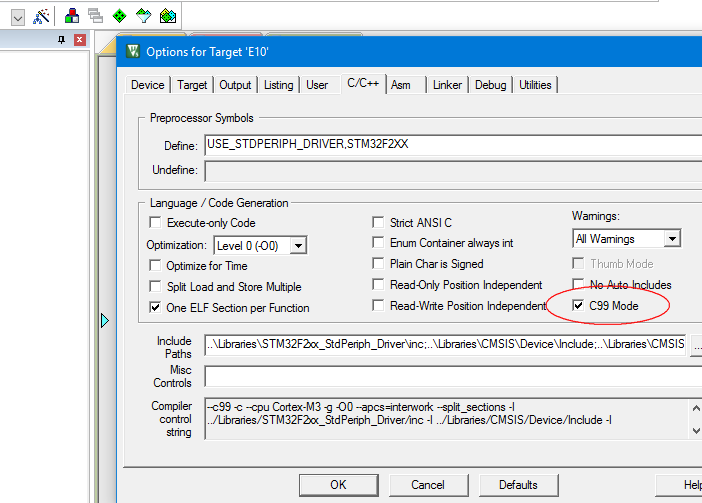Switch to the Debug tab
The height and width of the screenshot is (503, 702).
[x=491, y=85]
